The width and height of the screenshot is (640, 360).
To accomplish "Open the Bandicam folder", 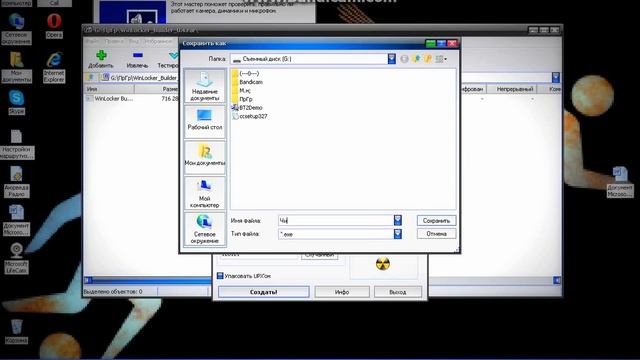I will 247,82.
